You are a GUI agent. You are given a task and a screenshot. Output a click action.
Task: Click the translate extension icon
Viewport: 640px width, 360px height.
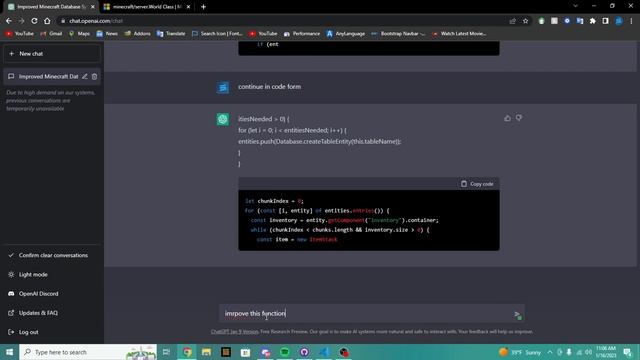click(580, 21)
